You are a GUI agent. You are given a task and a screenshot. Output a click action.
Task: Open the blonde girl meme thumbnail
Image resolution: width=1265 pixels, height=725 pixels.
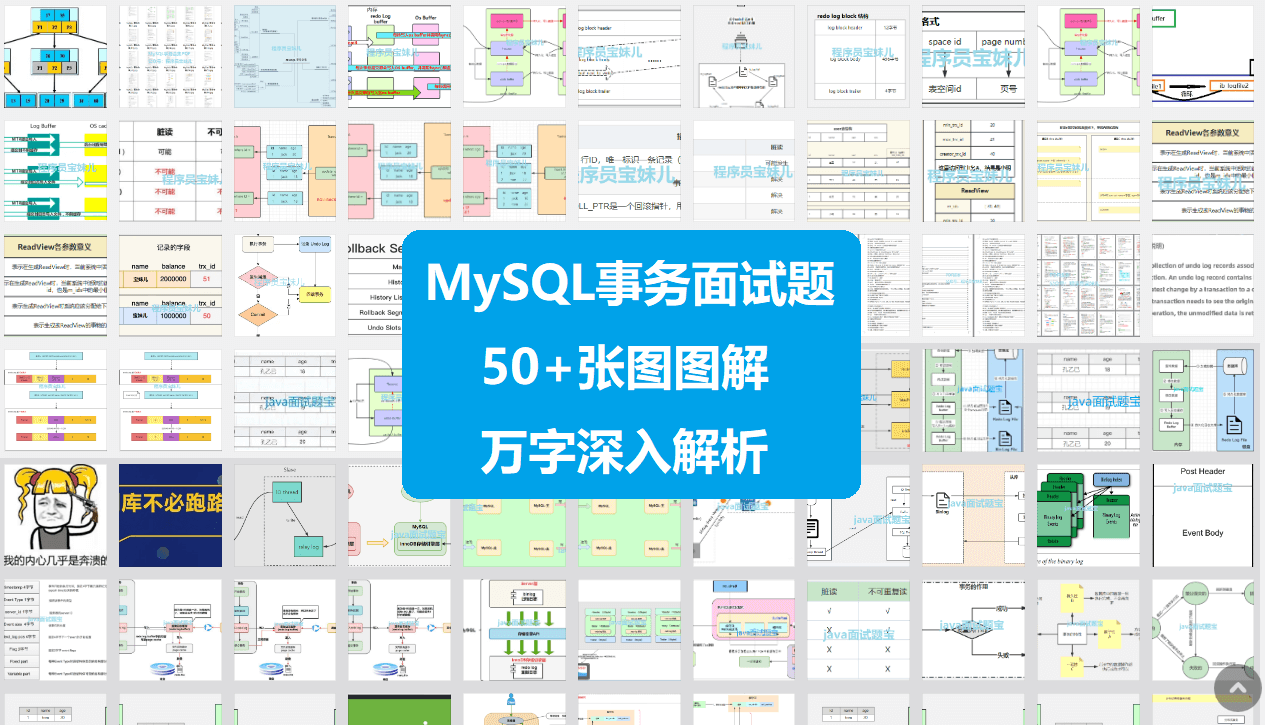(x=55, y=515)
